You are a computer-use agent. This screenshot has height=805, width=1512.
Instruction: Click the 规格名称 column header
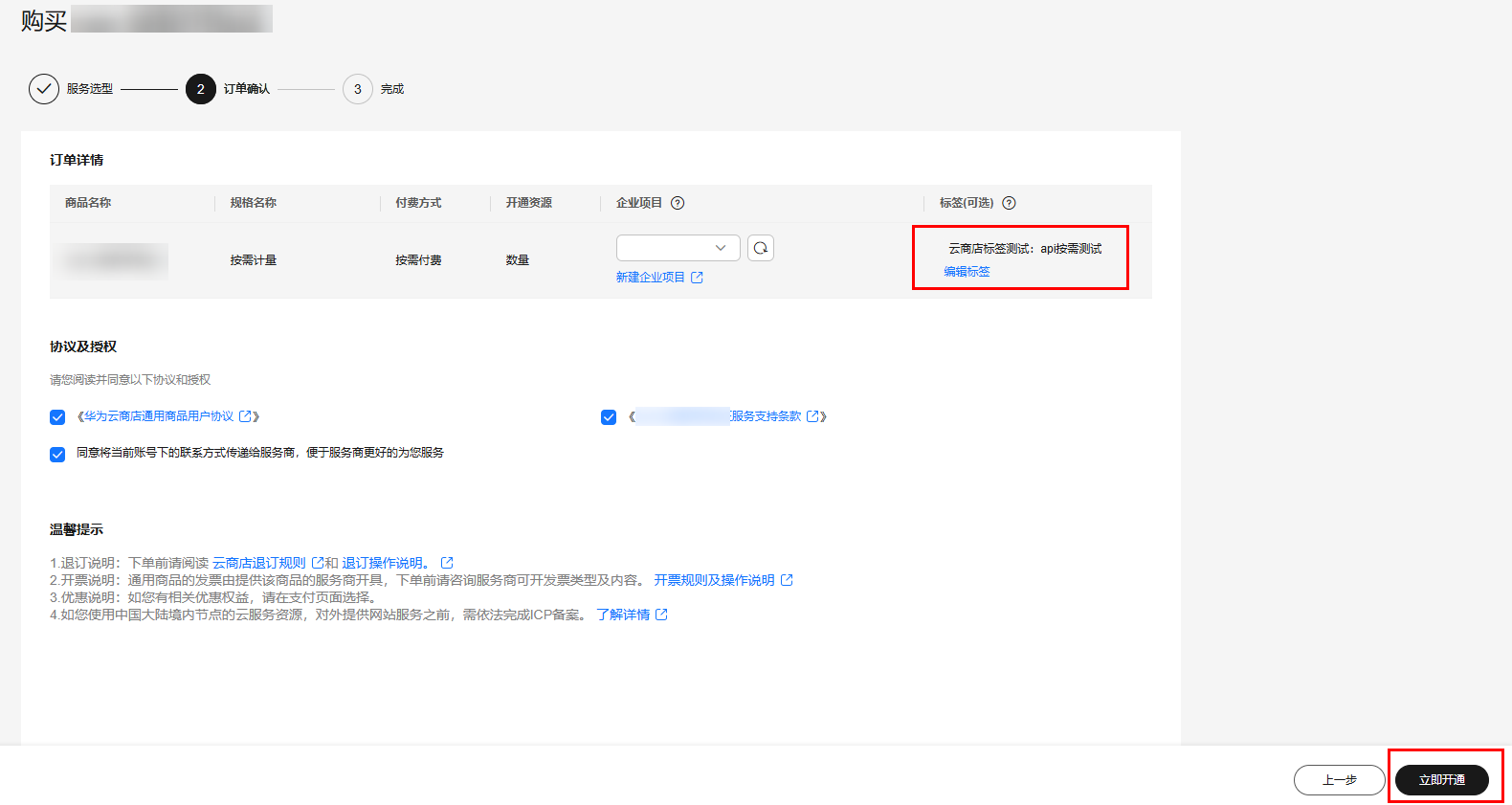pos(254,203)
